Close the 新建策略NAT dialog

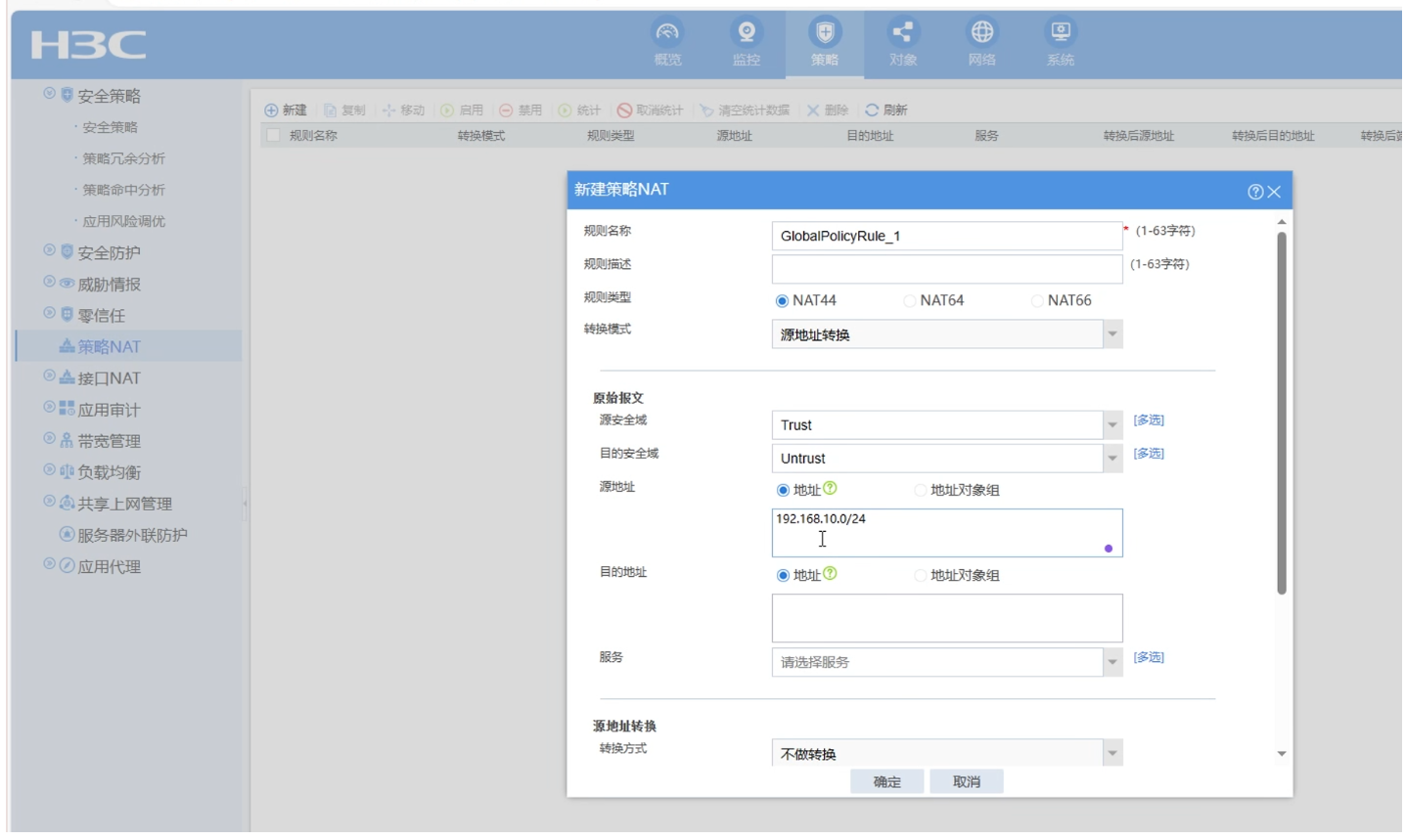(x=1274, y=192)
